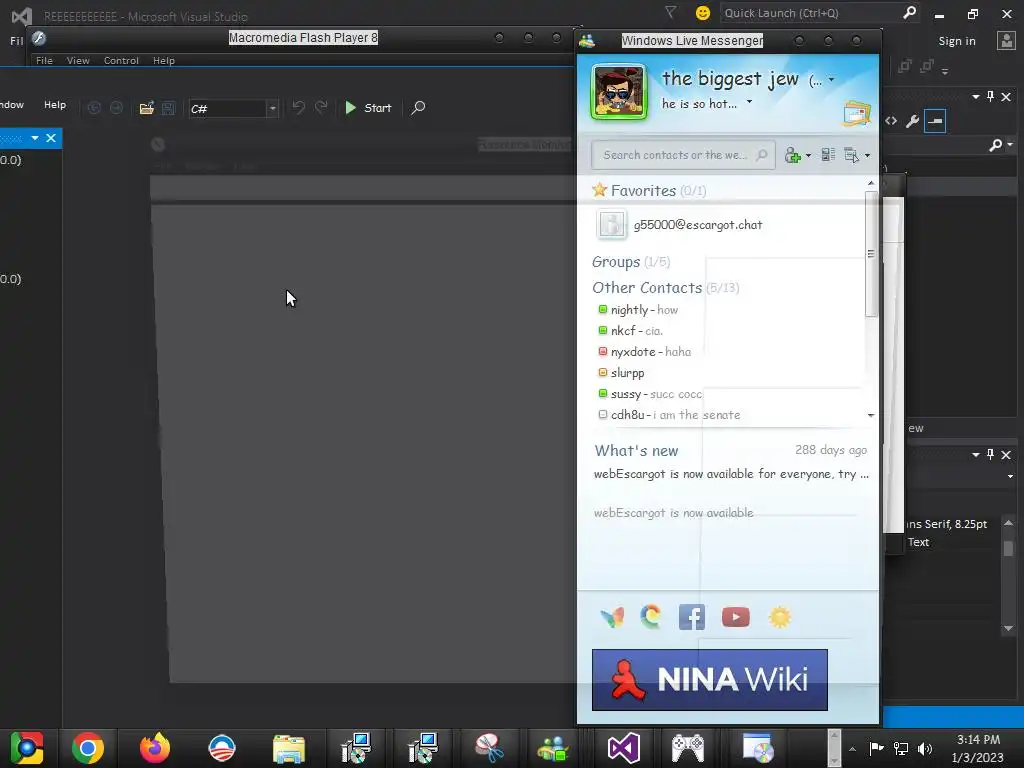This screenshot has width=1024, height=768.
Task: Click the Flash Player logo icon in its title bar
Action: [39, 38]
